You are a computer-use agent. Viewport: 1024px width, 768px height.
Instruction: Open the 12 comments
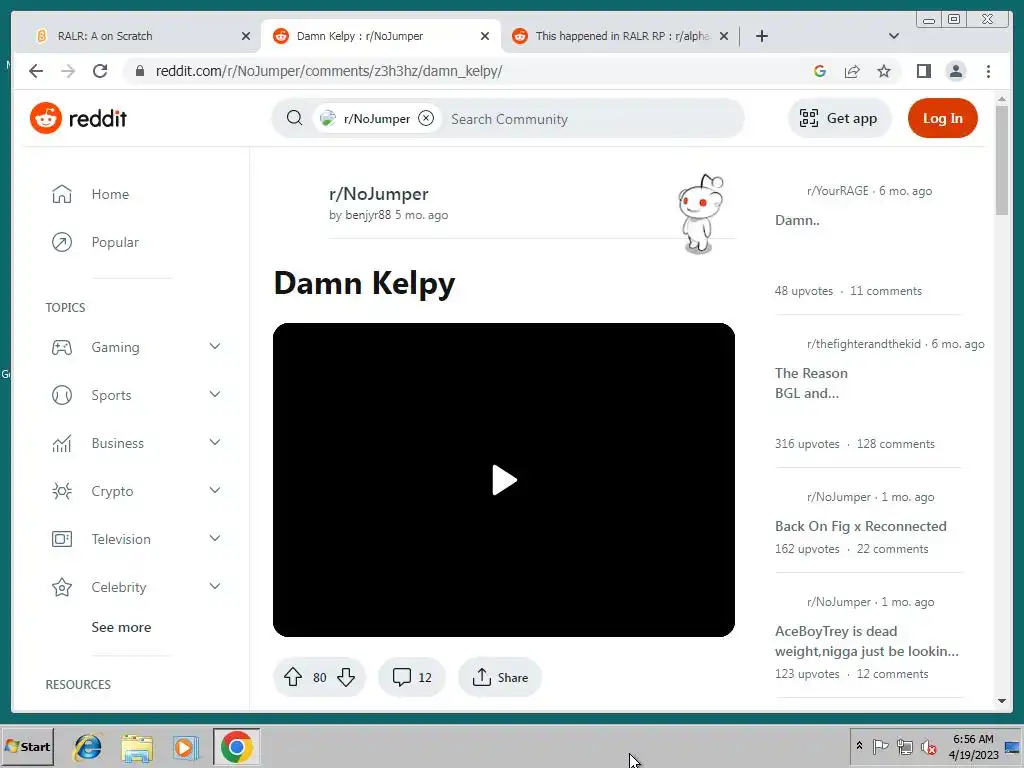pyautogui.click(x=412, y=677)
